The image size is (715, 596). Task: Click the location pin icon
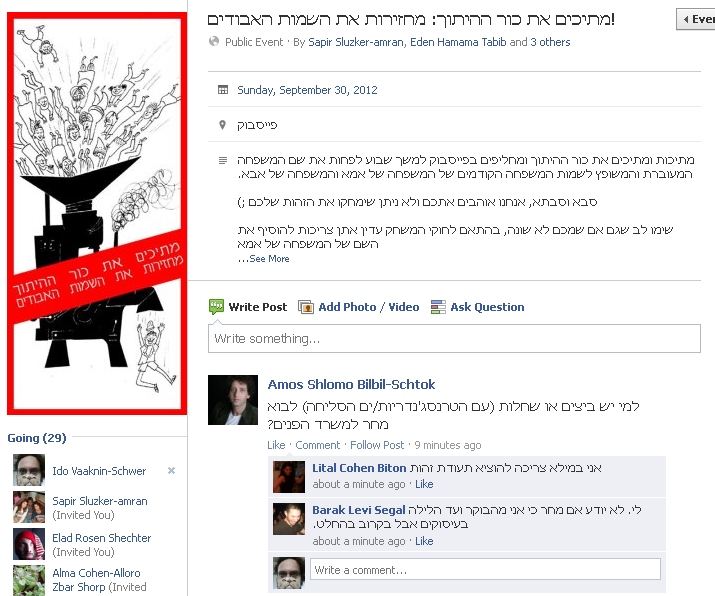coord(223,125)
